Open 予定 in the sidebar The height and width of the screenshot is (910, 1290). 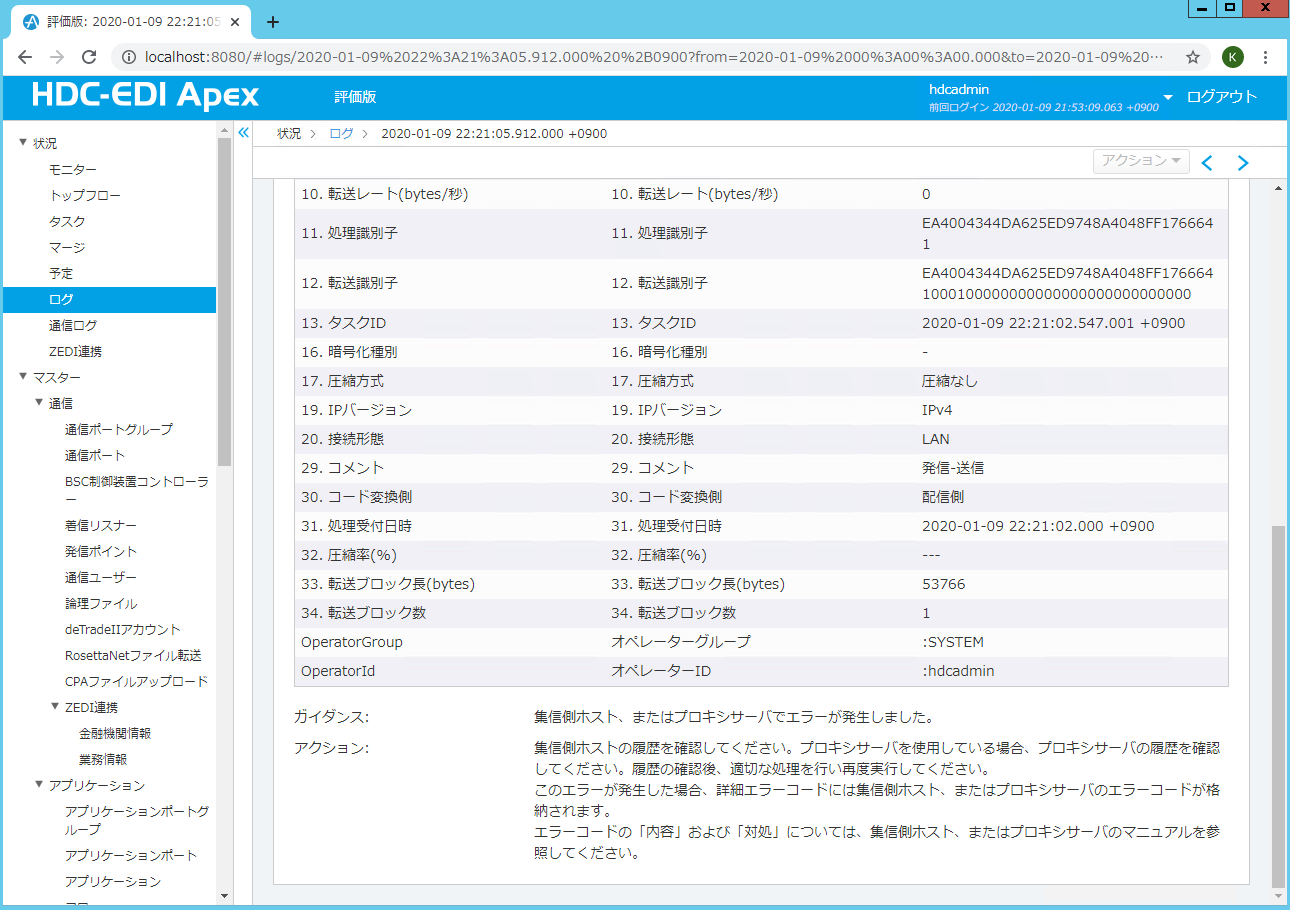pyautogui.click(x=61, y=273)
